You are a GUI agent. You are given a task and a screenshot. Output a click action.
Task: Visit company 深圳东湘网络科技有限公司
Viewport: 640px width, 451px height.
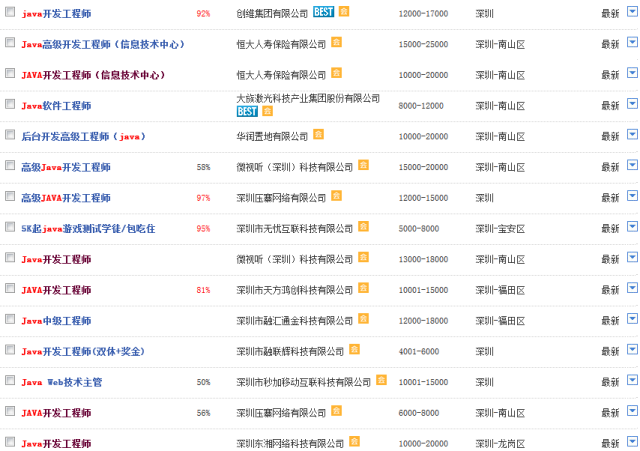290,444
